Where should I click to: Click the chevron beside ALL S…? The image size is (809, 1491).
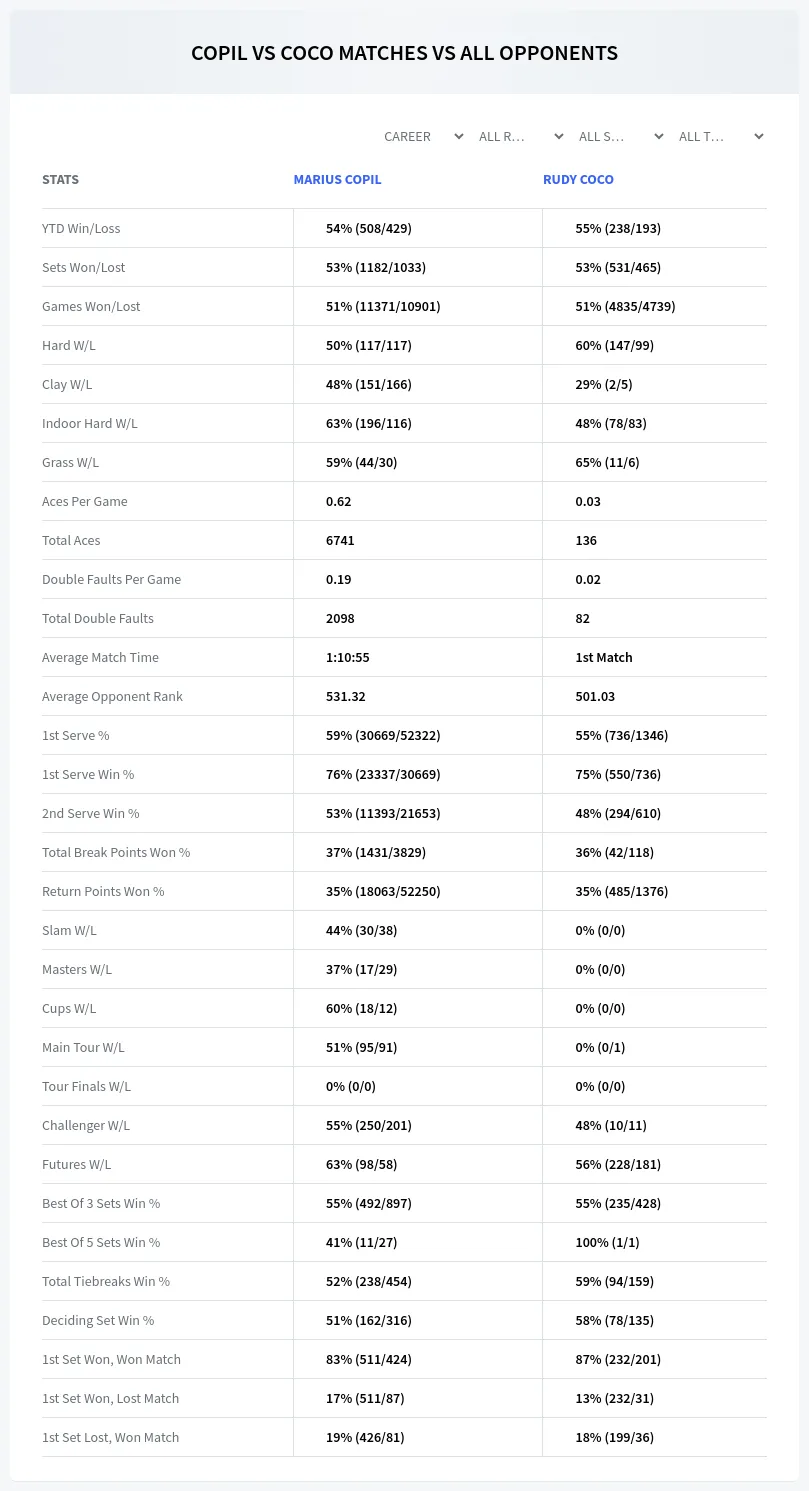pyautogui.click(x=659, y=136)
